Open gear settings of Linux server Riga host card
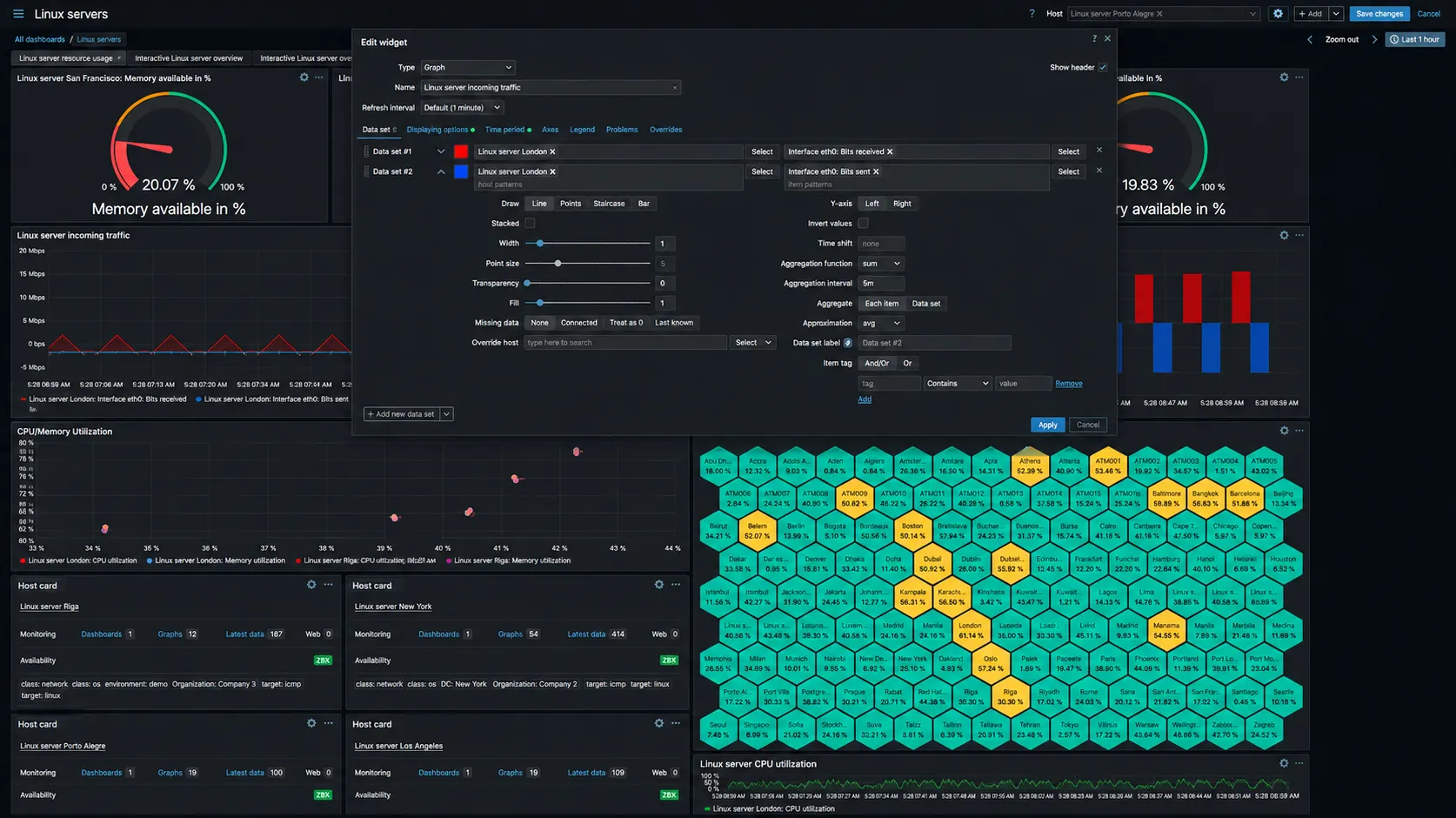Screen dimensions: 1456x818 click(311, 585)
